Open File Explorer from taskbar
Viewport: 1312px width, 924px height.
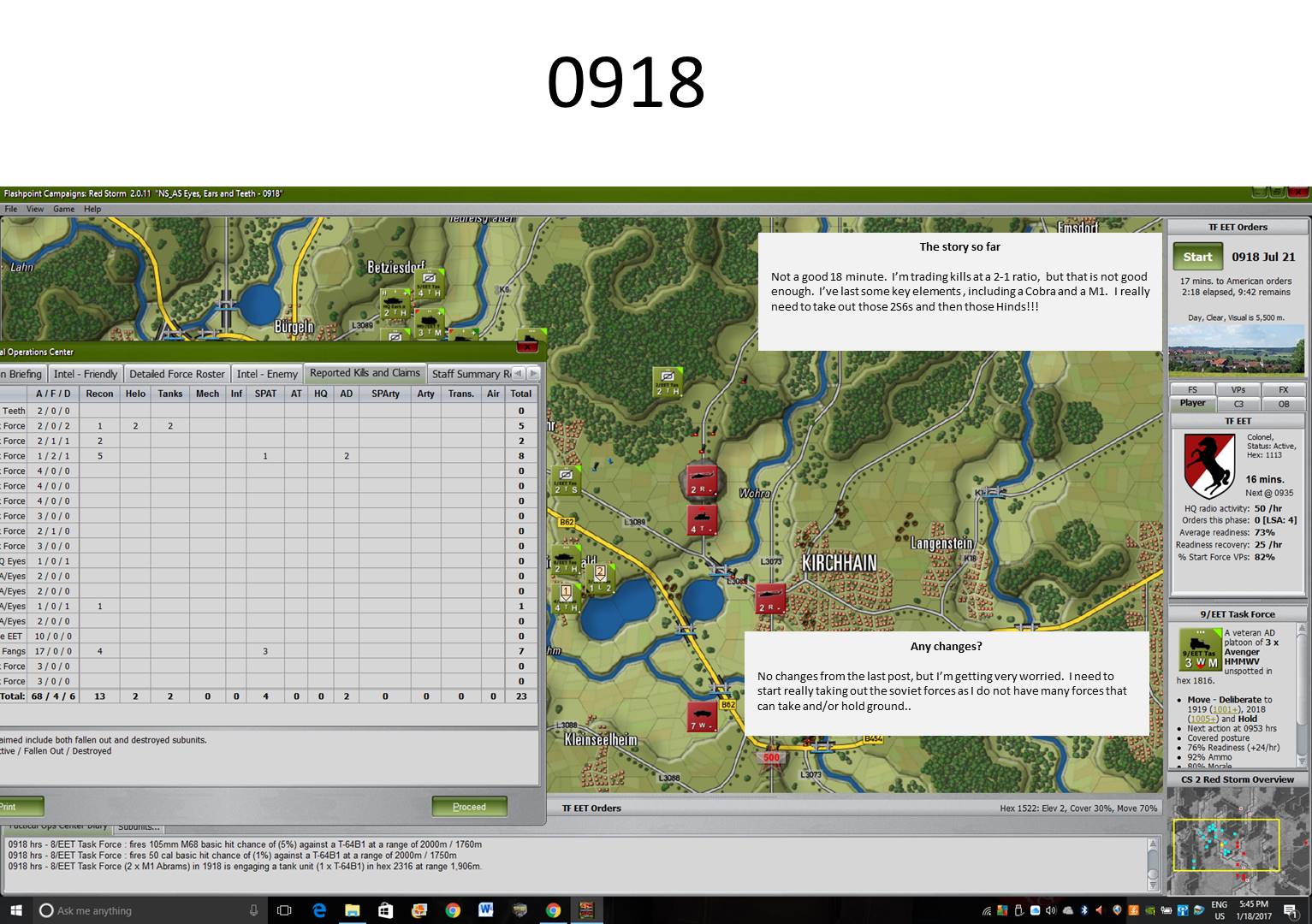(x=352, y=910)
